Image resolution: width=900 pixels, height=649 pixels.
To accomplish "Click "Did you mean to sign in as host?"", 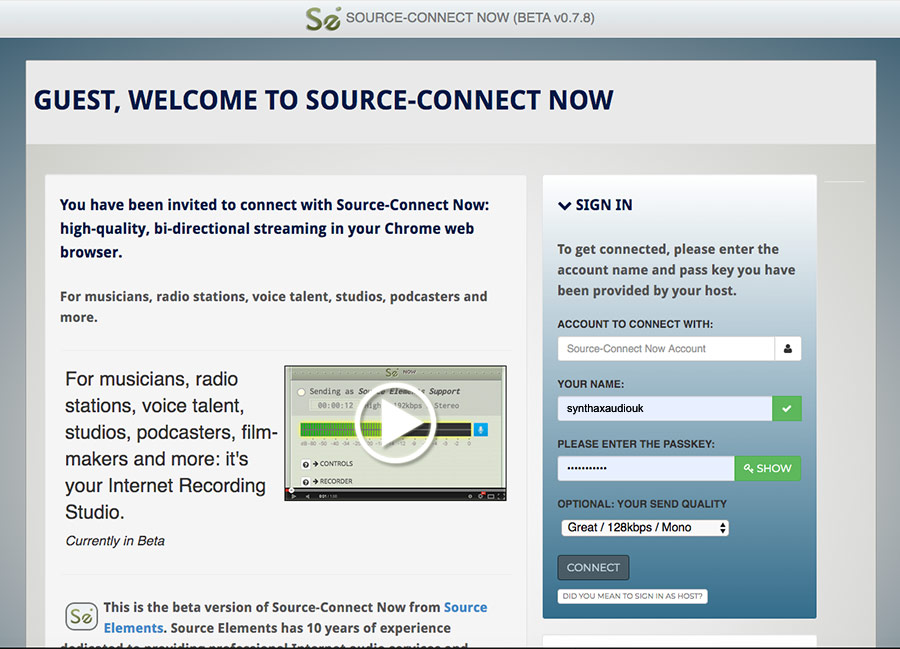I will pos(633,596).
